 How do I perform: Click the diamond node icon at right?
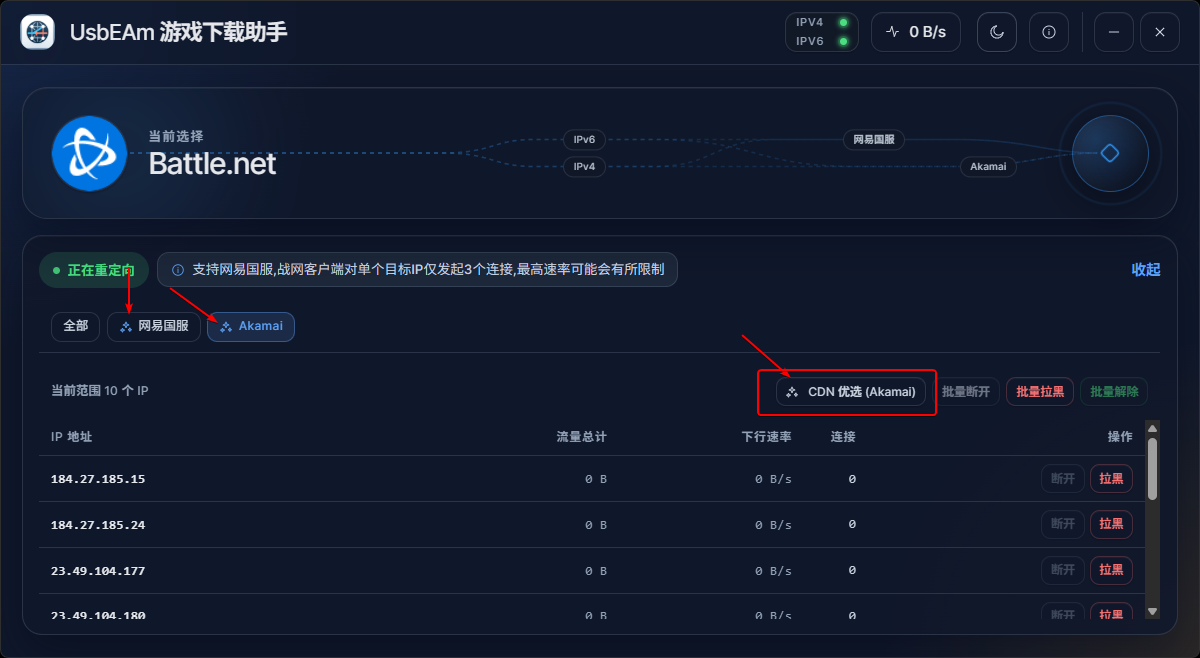point(1109,153)
